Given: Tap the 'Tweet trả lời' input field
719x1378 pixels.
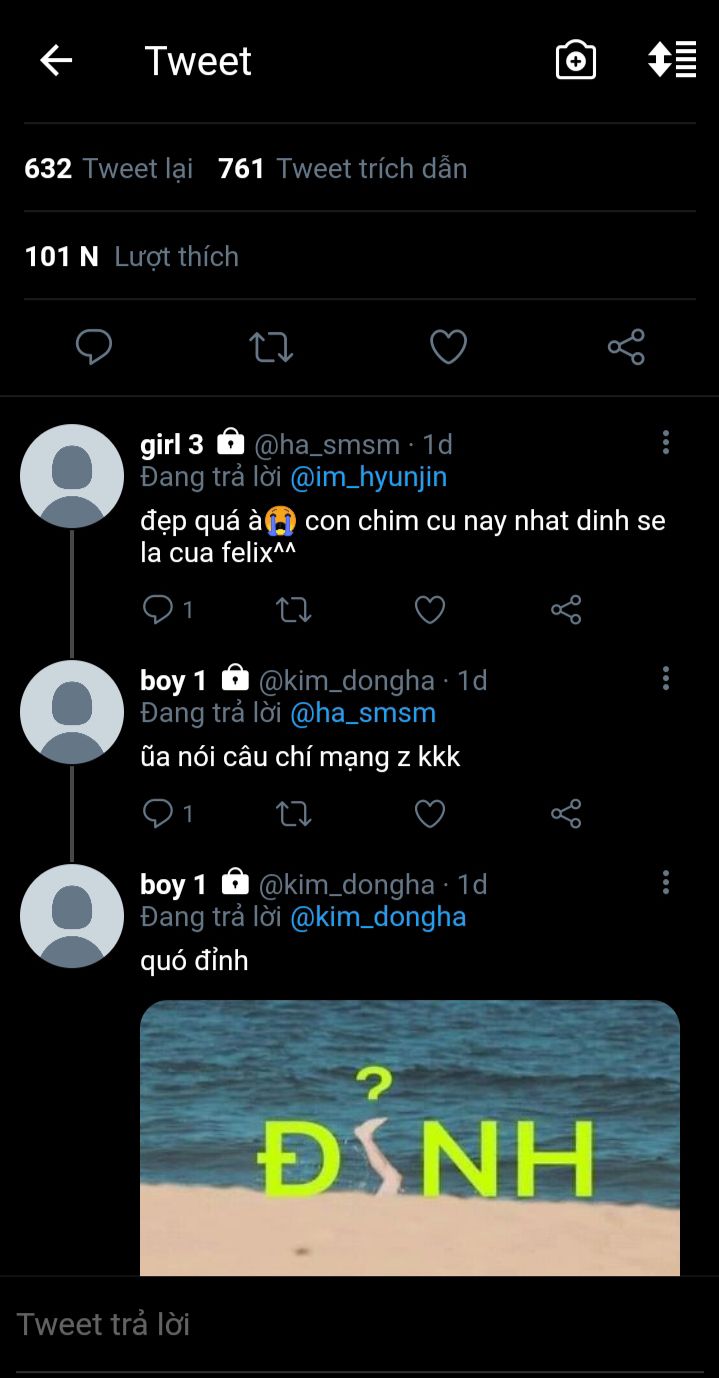Looking at the screenshot, I should tap(359, 1324).
